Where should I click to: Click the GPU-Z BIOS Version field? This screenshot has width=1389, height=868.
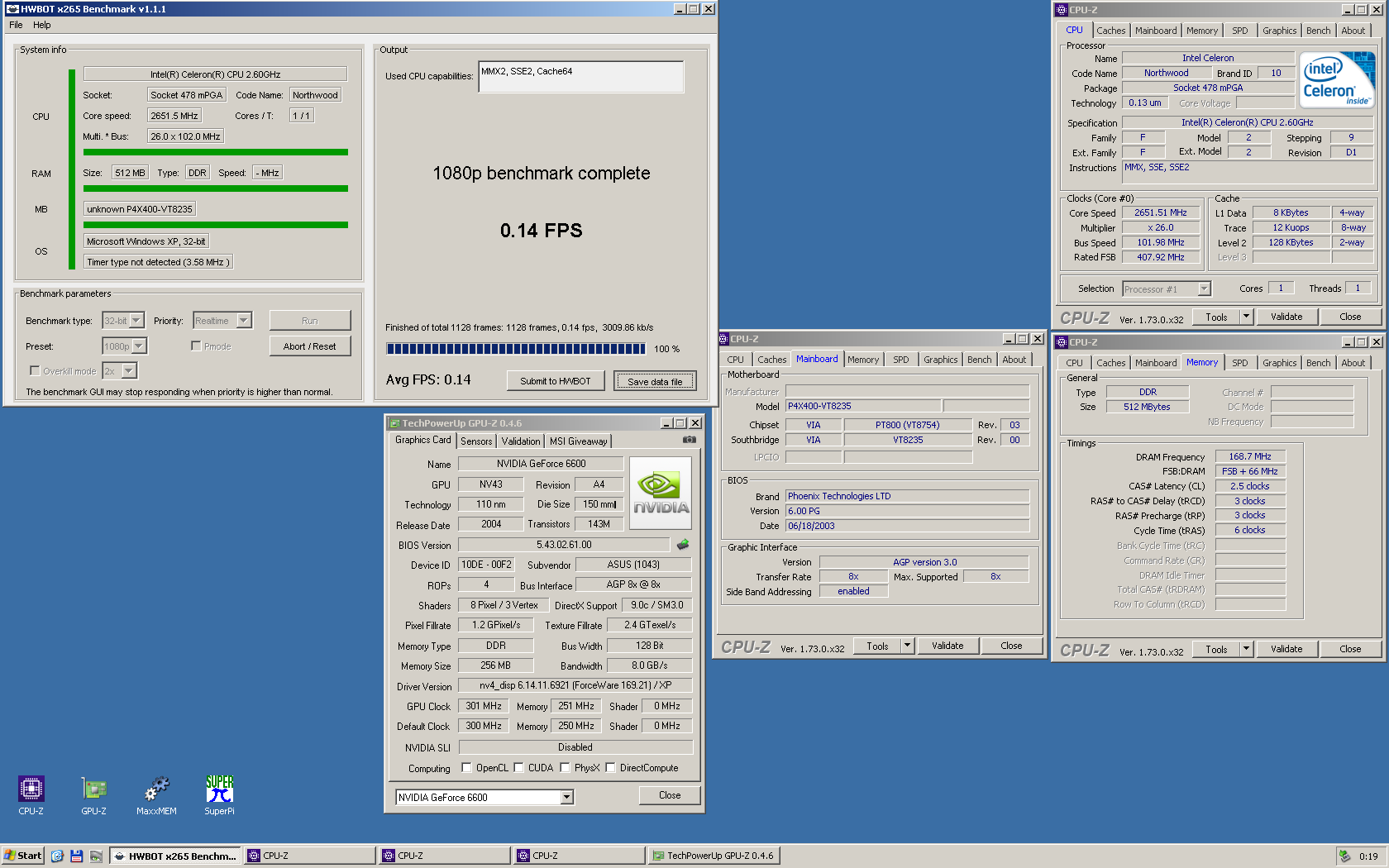coord(564,545)
